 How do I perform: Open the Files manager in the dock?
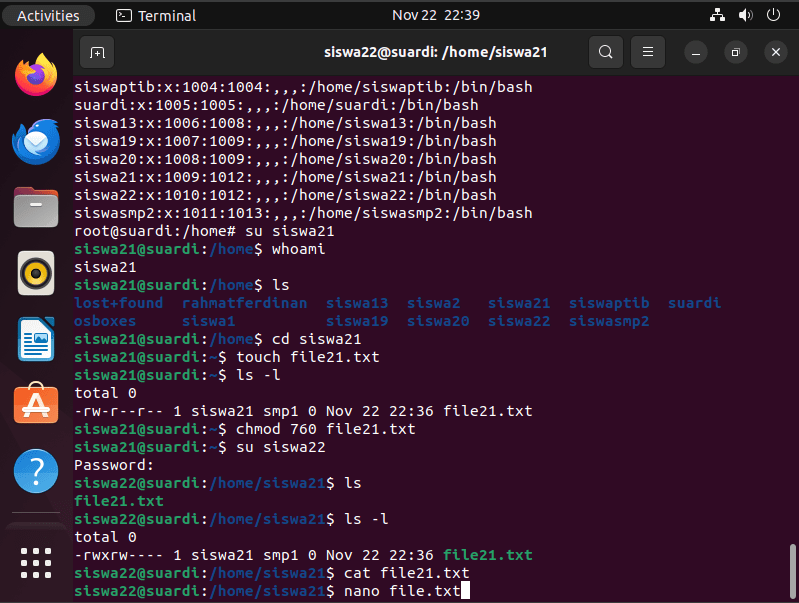pyautogui.click(x=36, y=207)
